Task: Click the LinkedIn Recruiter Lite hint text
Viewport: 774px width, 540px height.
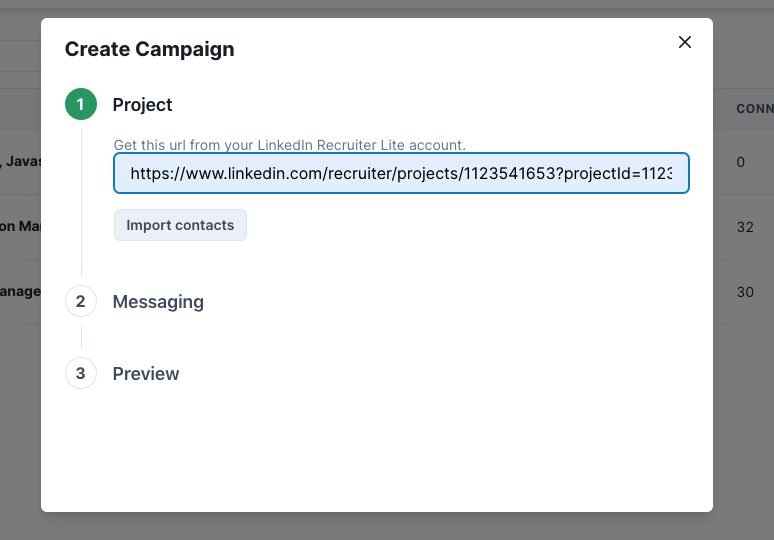Action: pos(290,145)
